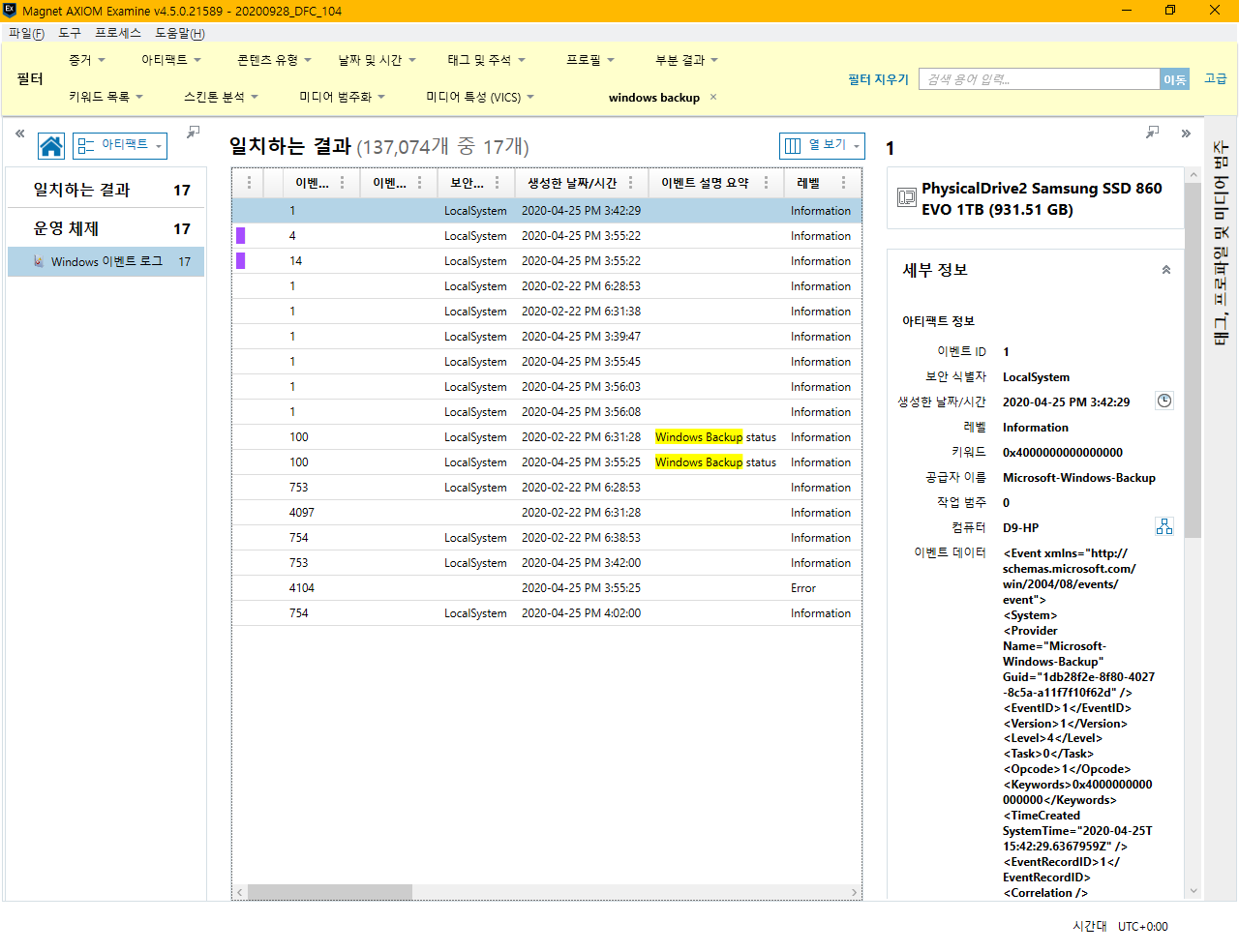Open the 프로세스 menu
The height and width of the screenshot is (952, 1239).
pos(118,33)
